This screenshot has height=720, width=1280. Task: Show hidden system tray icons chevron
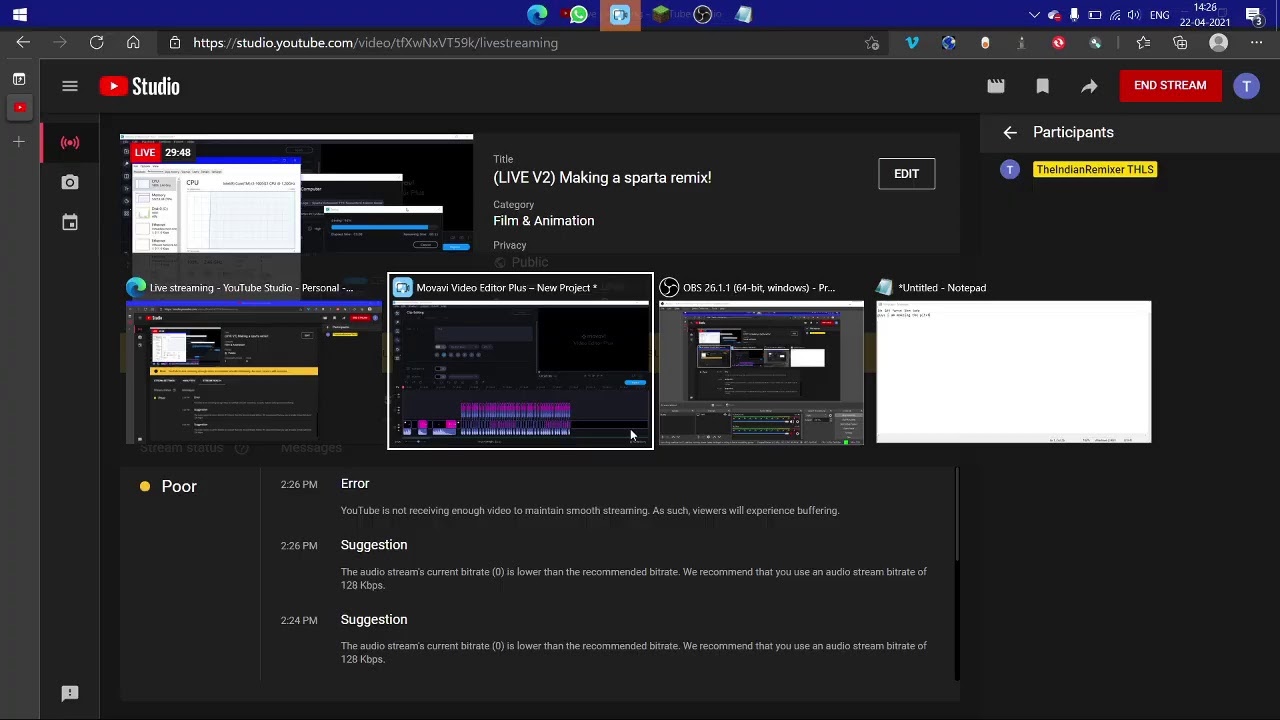(1034, 15)
